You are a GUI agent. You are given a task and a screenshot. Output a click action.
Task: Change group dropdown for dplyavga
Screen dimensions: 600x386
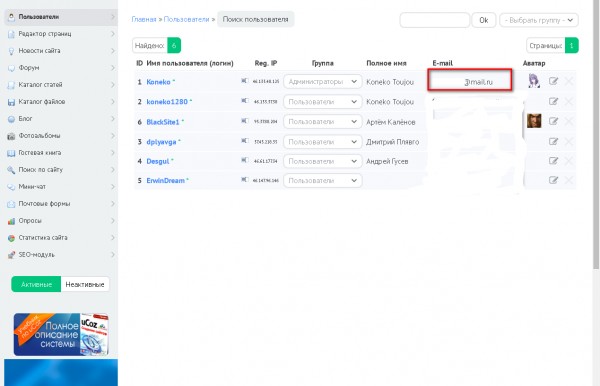tap(323, 142)
